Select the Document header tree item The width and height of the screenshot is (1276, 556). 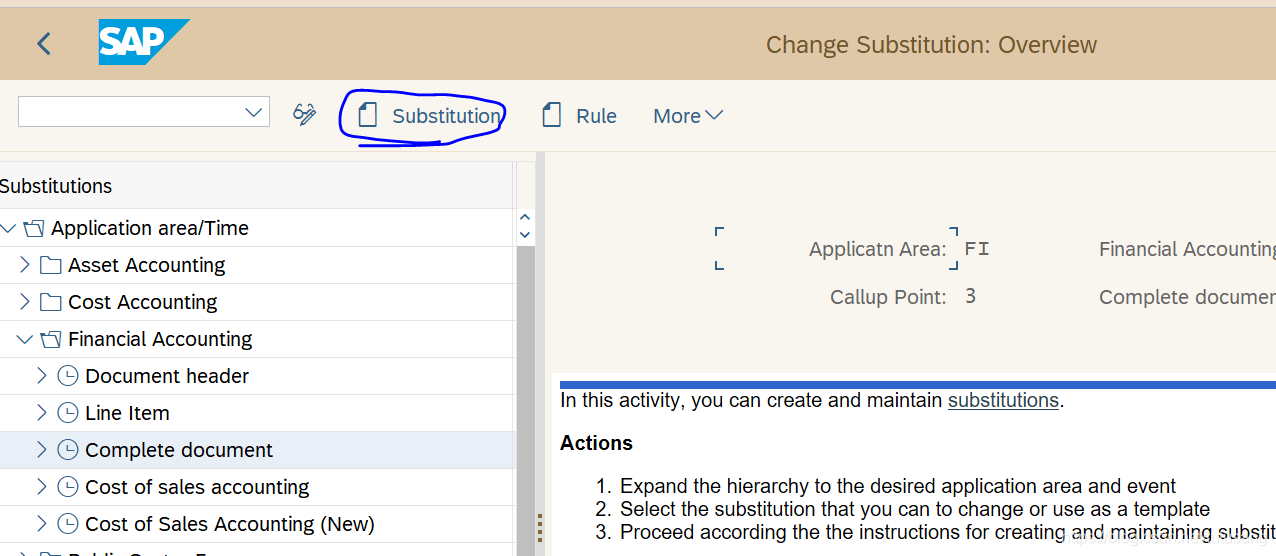tap(167, 376)
